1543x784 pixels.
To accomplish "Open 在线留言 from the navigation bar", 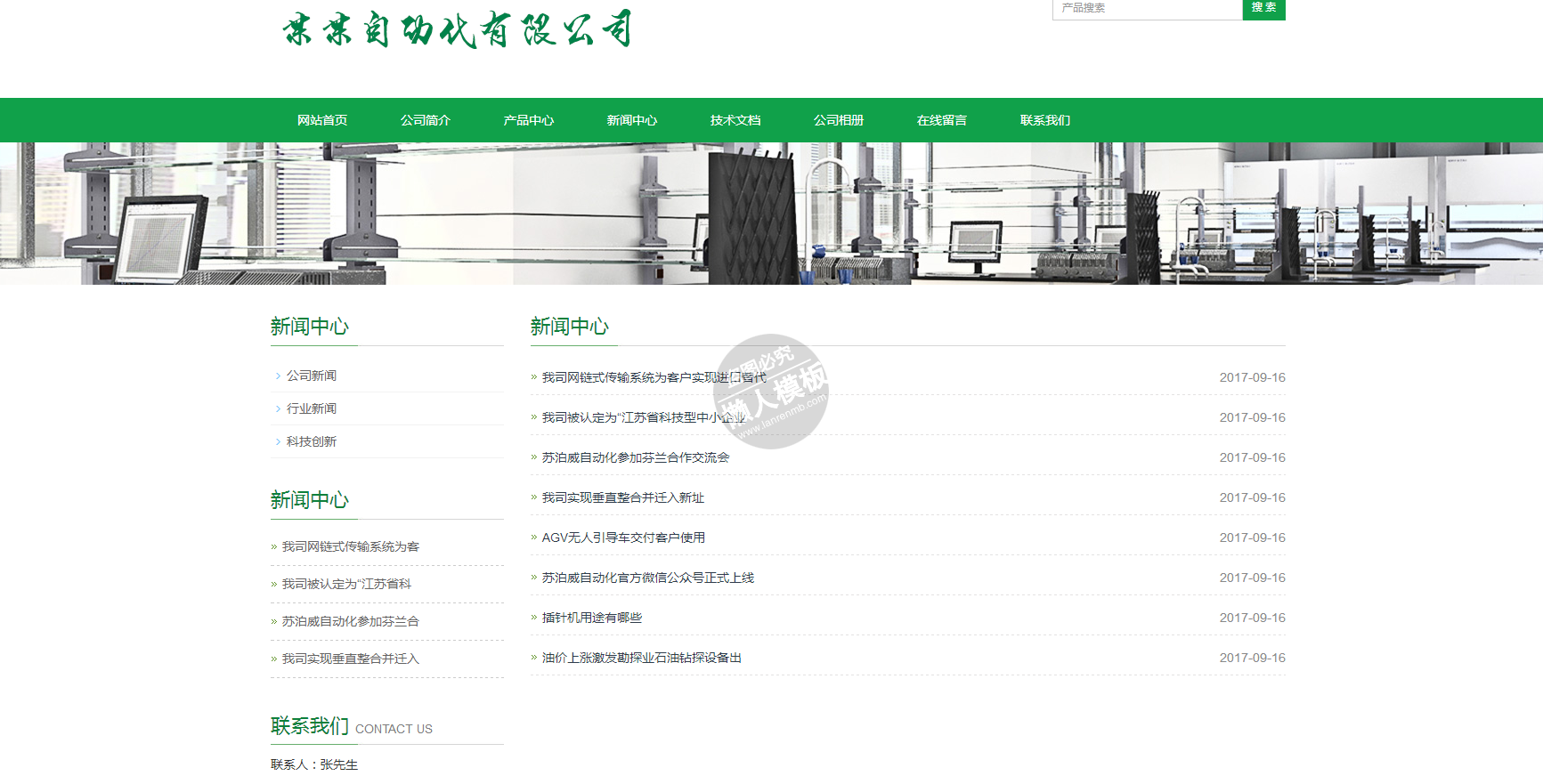I will tap(942, 120).
